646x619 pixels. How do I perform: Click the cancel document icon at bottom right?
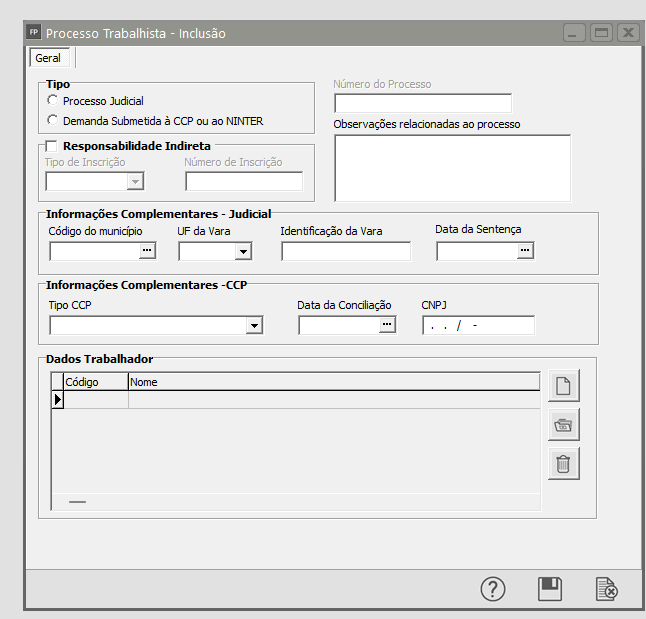coord(605,589)
